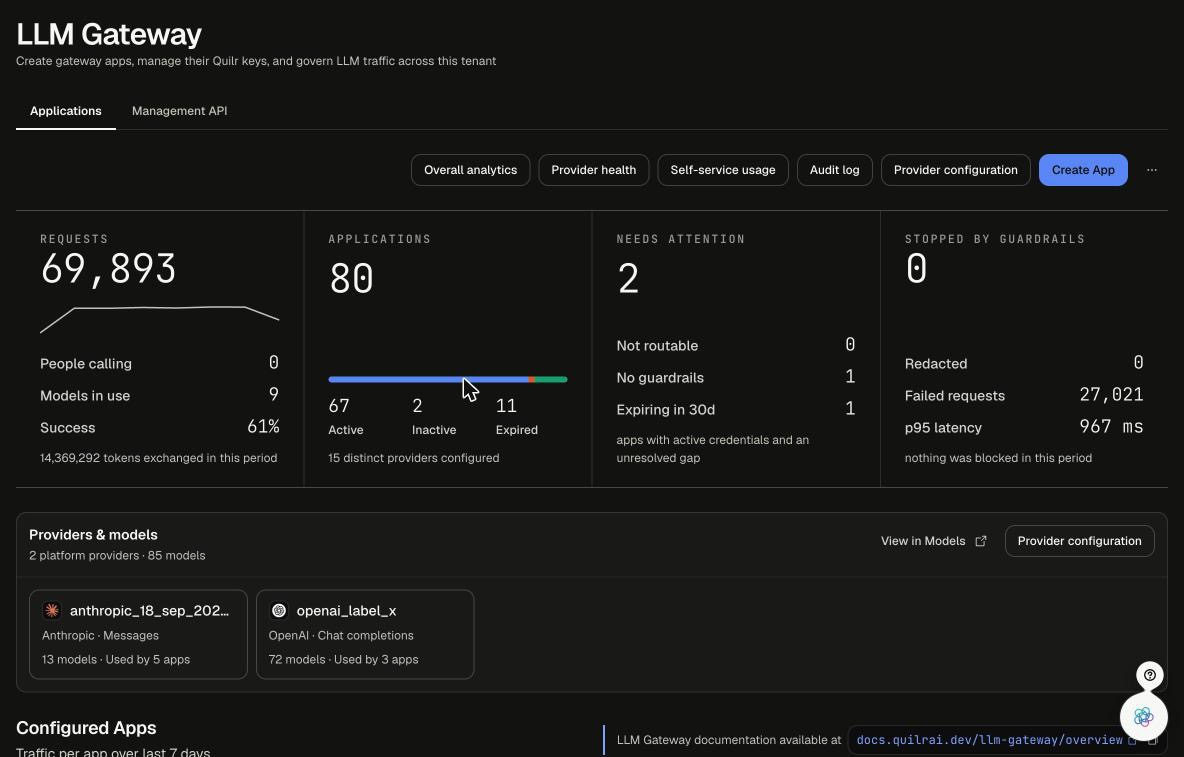Click the Expiring in 30d row
1184x757 pixels.
pyautogui.click(x=735, y=409)
